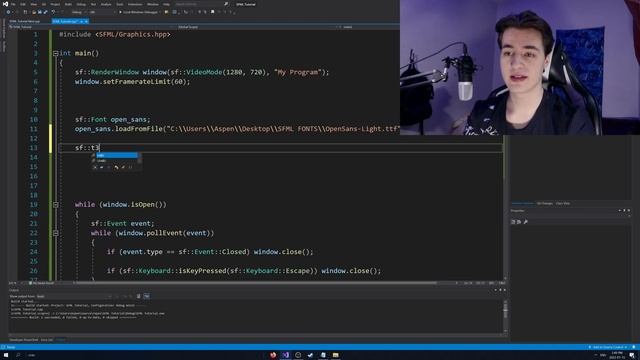Open the Build menu
The image size is (640, 360).
click(x=68, y=4)
